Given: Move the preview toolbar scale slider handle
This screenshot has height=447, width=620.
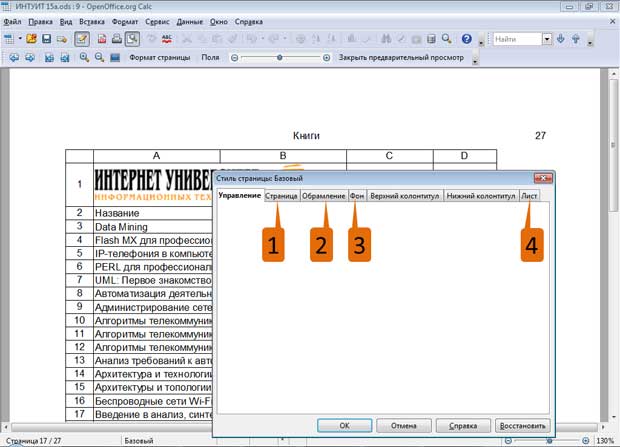Looking at the screenshot, I should point(280,58).
